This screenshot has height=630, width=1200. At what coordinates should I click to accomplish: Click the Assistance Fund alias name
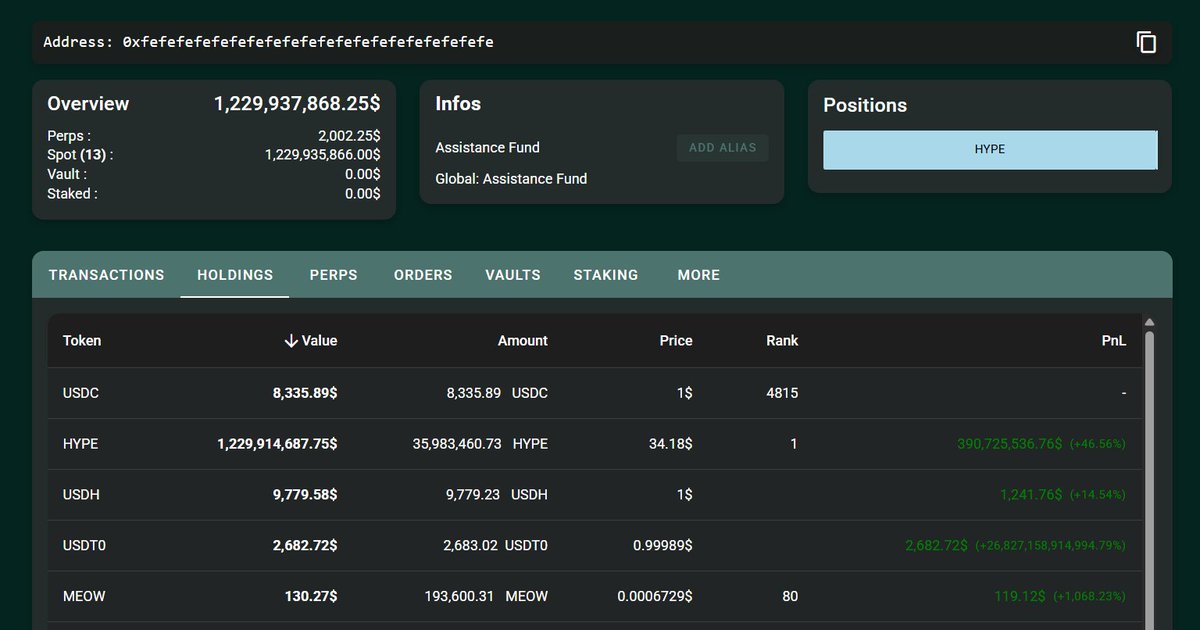click(487, 148)
